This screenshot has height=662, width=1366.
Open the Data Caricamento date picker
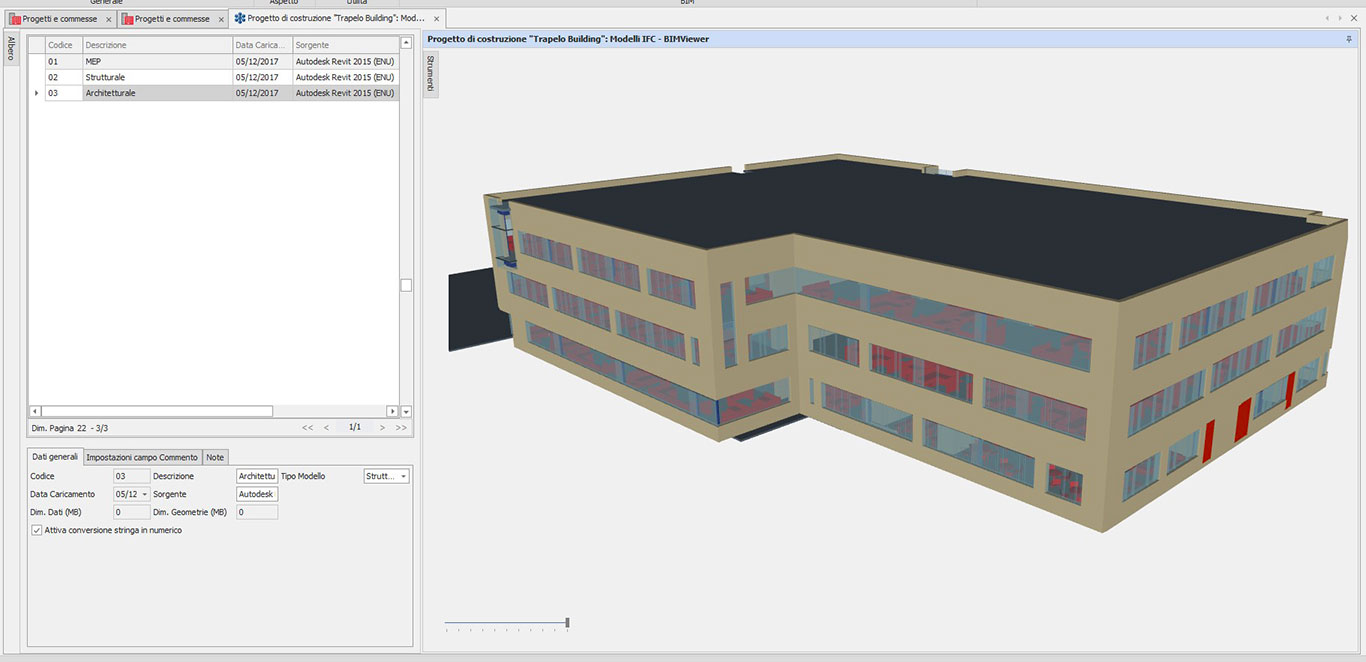(x=145, y=494)
